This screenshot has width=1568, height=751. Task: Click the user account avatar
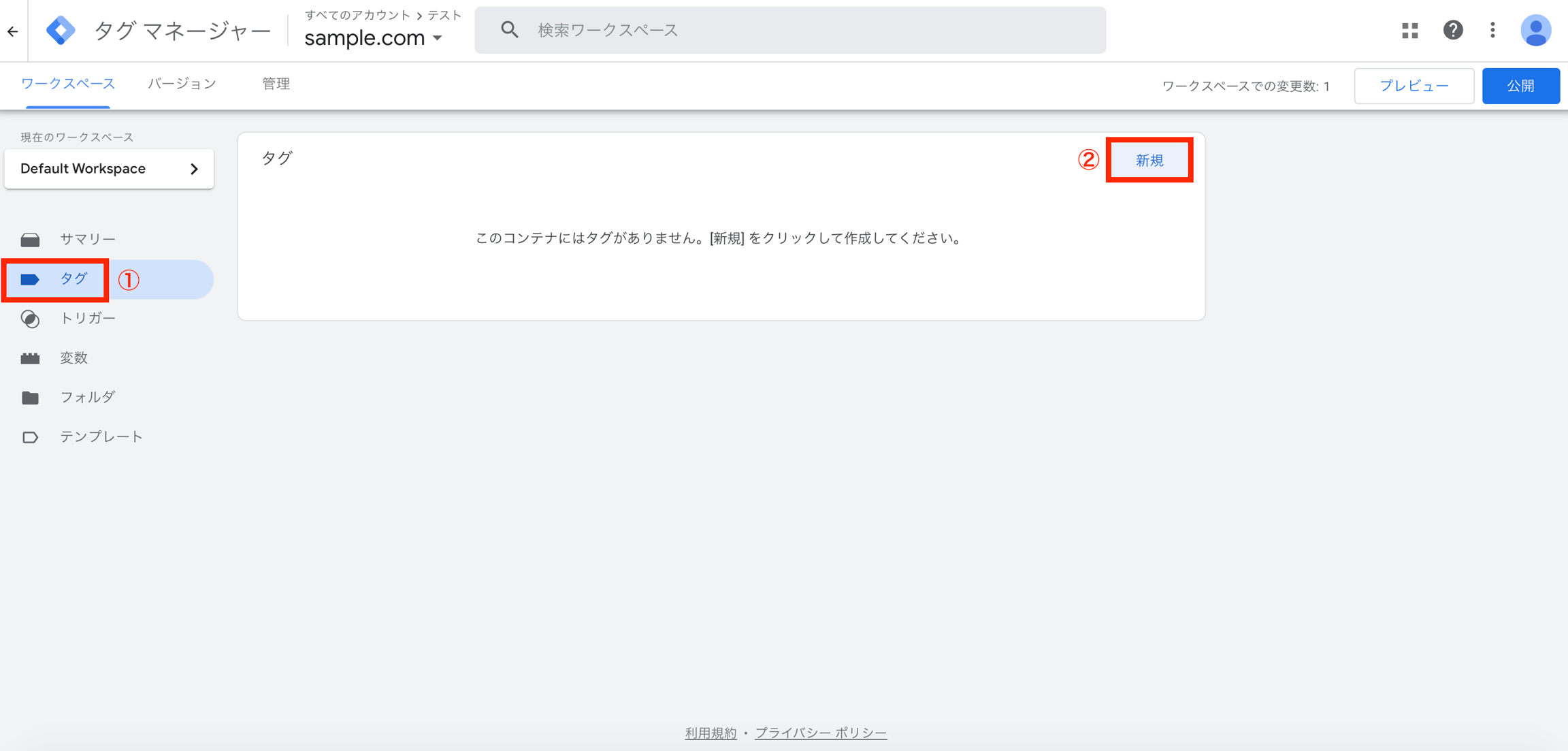click(x=1535, y=31)
